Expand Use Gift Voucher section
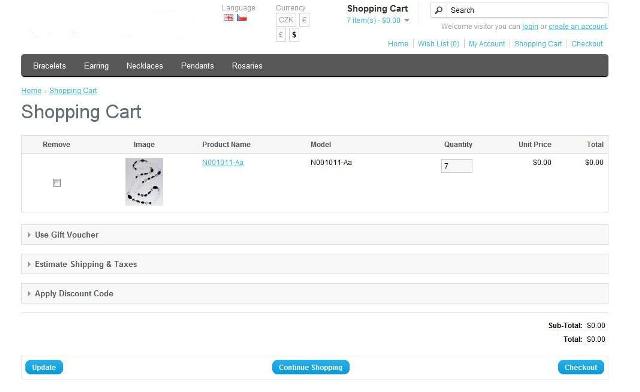This screenshot has width=640, height=392. (315, 235)
